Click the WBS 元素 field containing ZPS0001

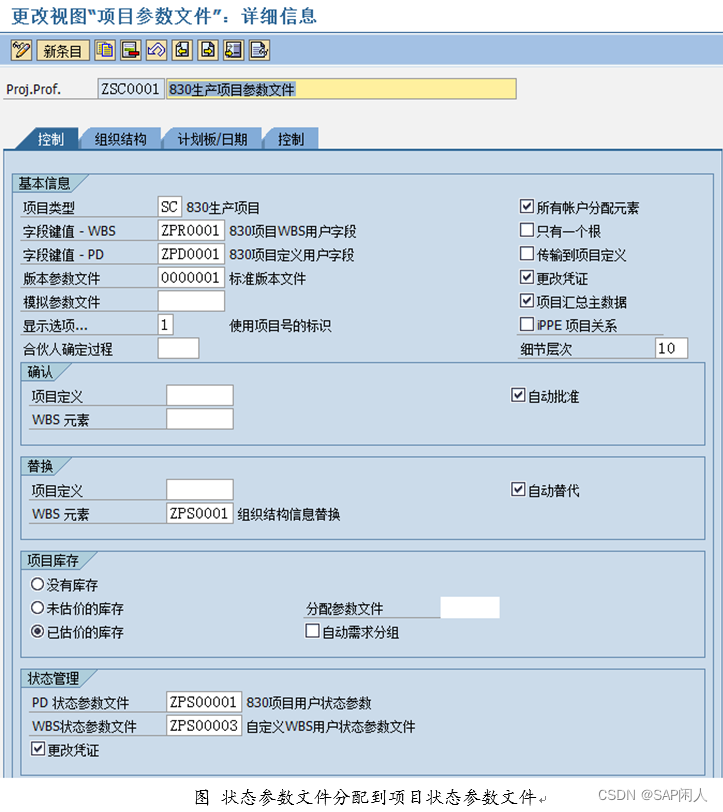click(200, 513)
